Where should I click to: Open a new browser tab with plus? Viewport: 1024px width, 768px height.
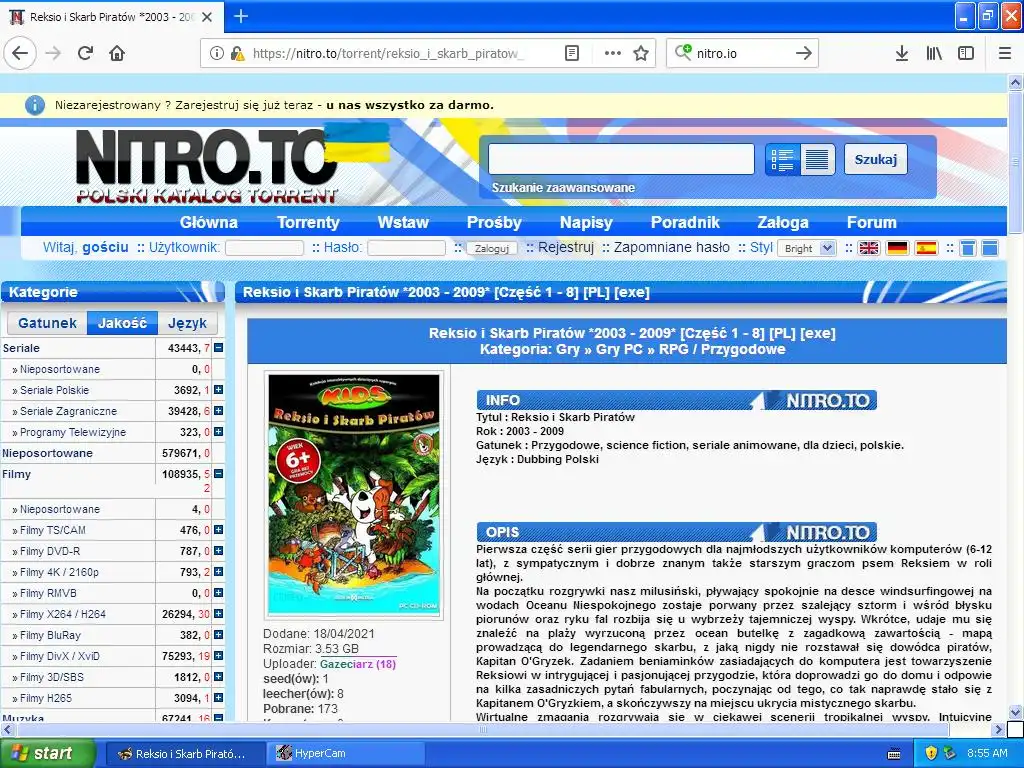[240, 16]
